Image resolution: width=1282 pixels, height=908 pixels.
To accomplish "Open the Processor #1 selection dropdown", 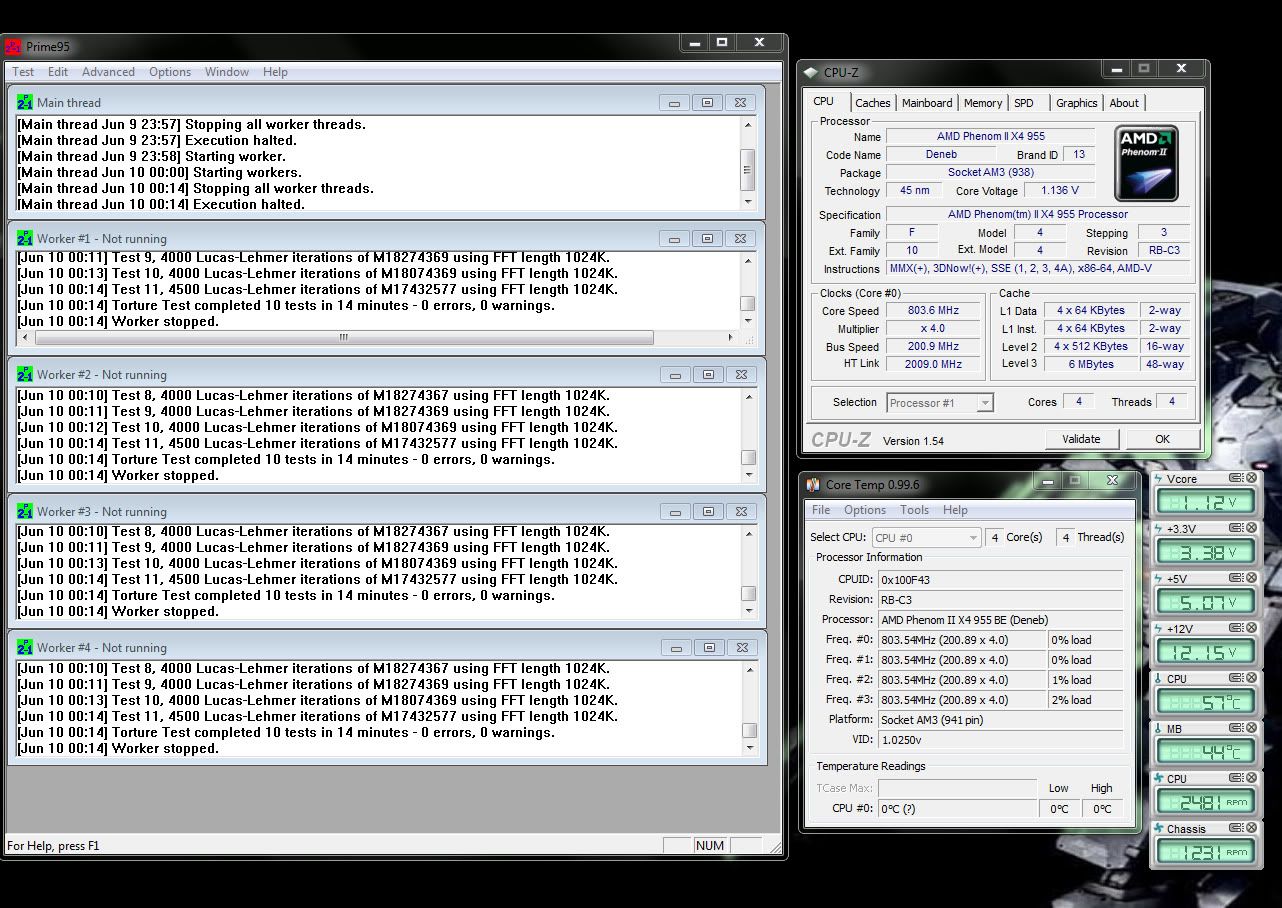I will click(940, 402).
